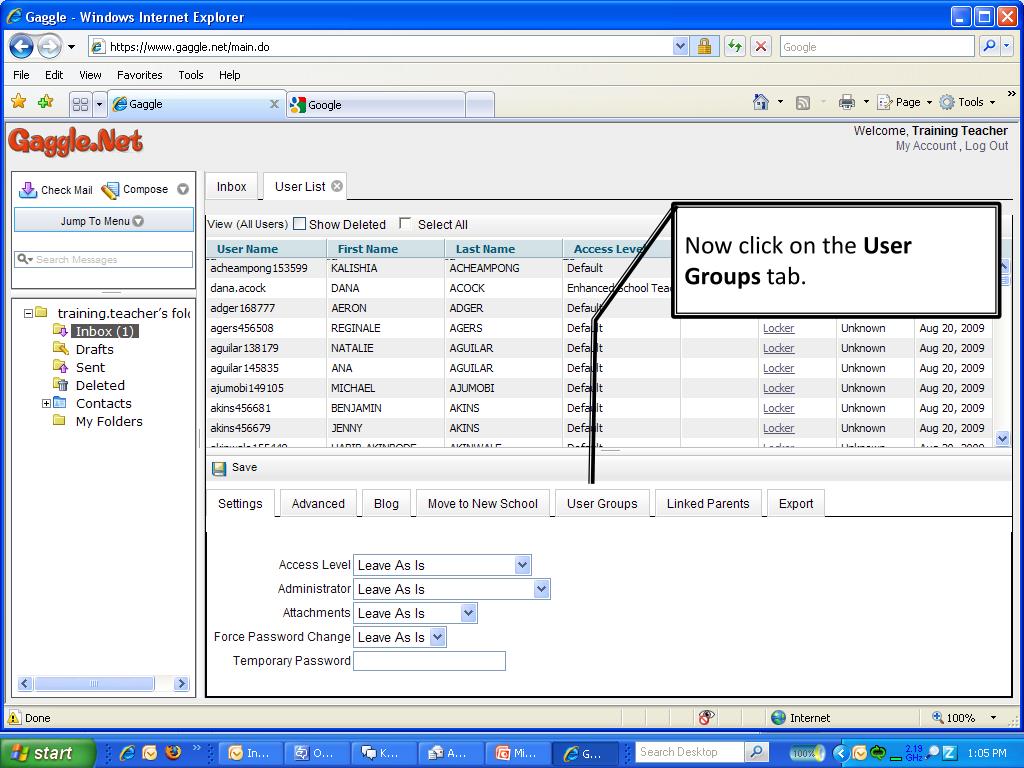Click the status bar warning icon
This screenshot has height=768, width=1024.
coord(14,718)
